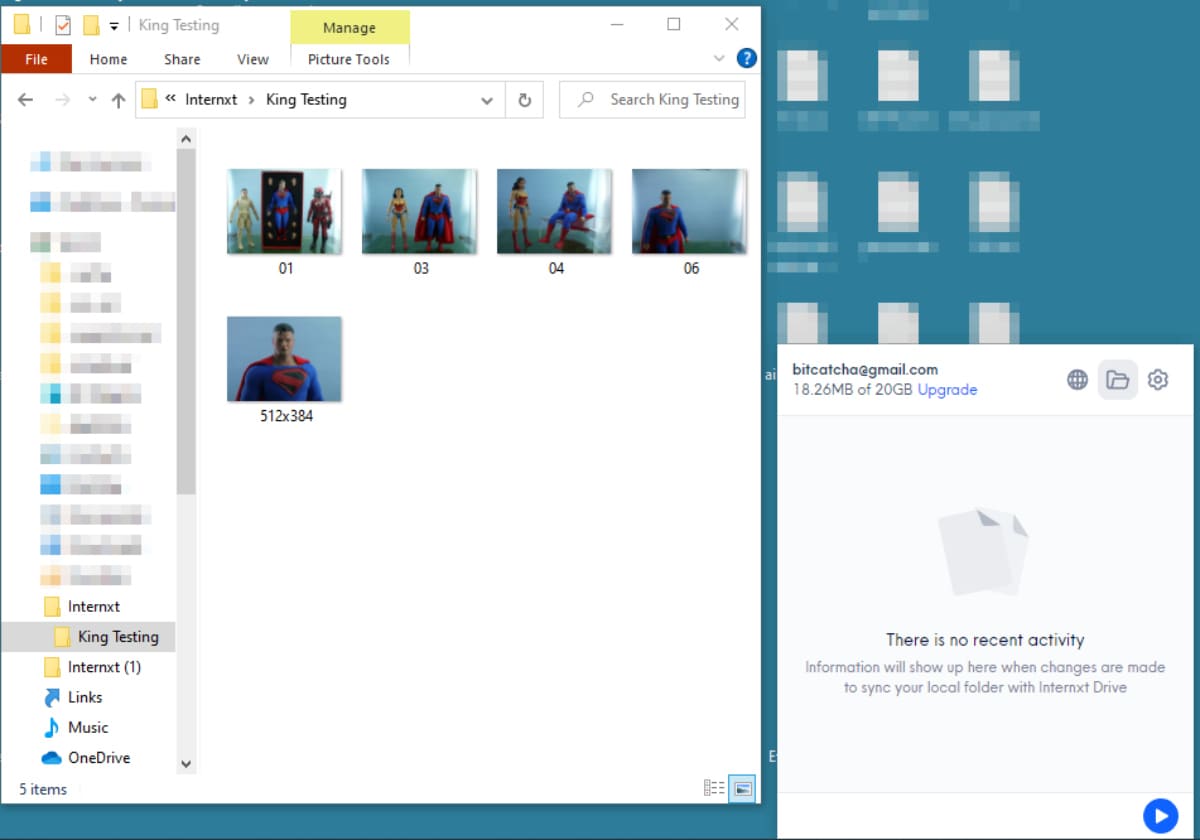Open Internxt settings gear icon
The width and height of the screenshot is (1200, 840).
[x=1158, y=380]
